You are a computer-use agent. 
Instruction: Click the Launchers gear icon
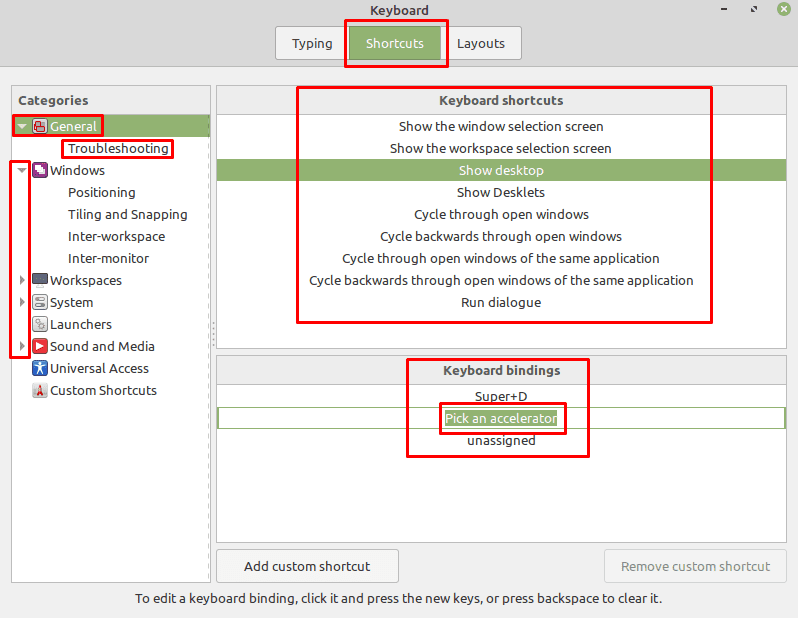tap(40, 324)
